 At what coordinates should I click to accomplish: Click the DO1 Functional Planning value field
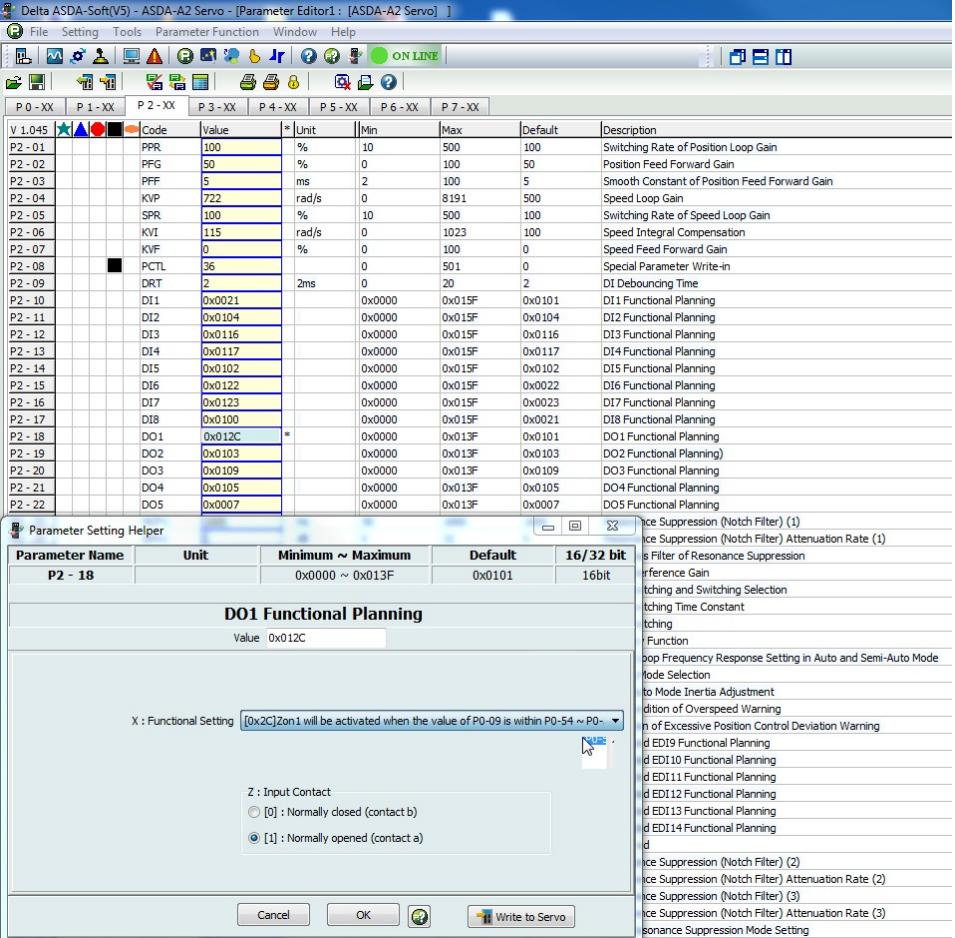(325, 638)
